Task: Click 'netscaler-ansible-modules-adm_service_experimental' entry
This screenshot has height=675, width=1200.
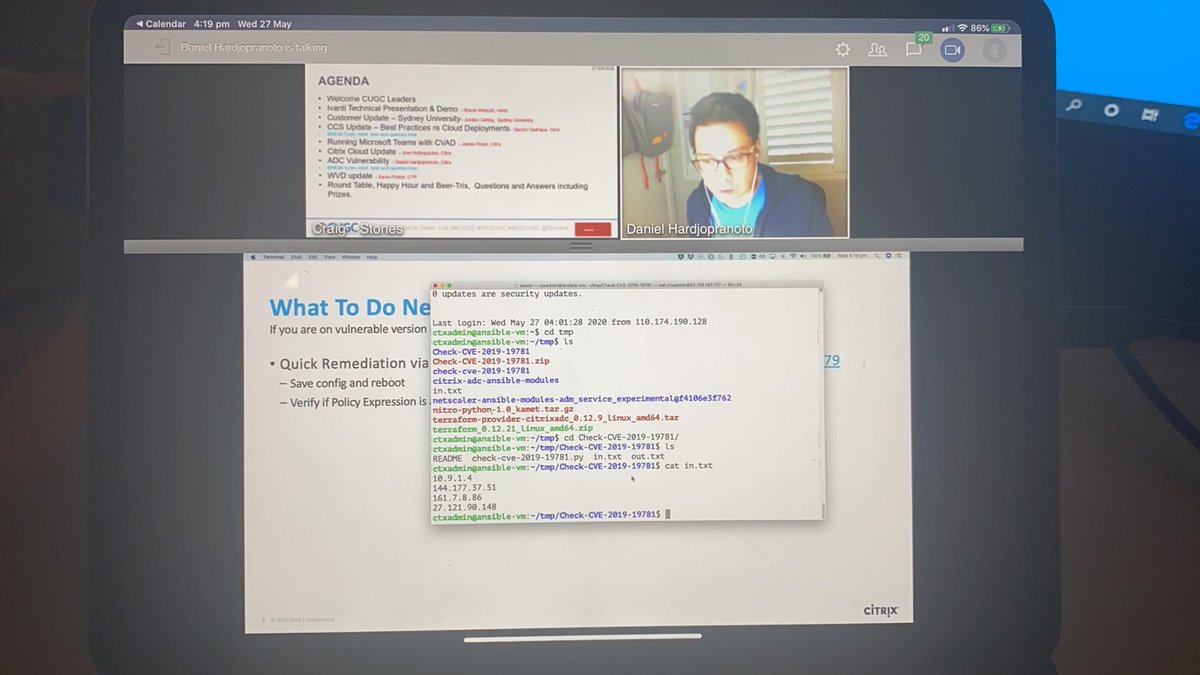Action: [x=582, y=398]
